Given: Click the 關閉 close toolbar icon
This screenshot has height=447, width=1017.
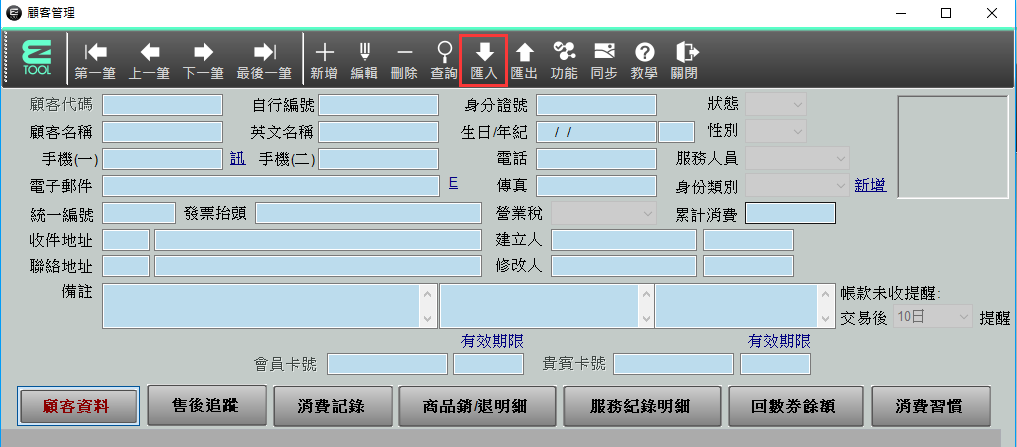Looking at the screenshot, I should [x=684, y=61].
